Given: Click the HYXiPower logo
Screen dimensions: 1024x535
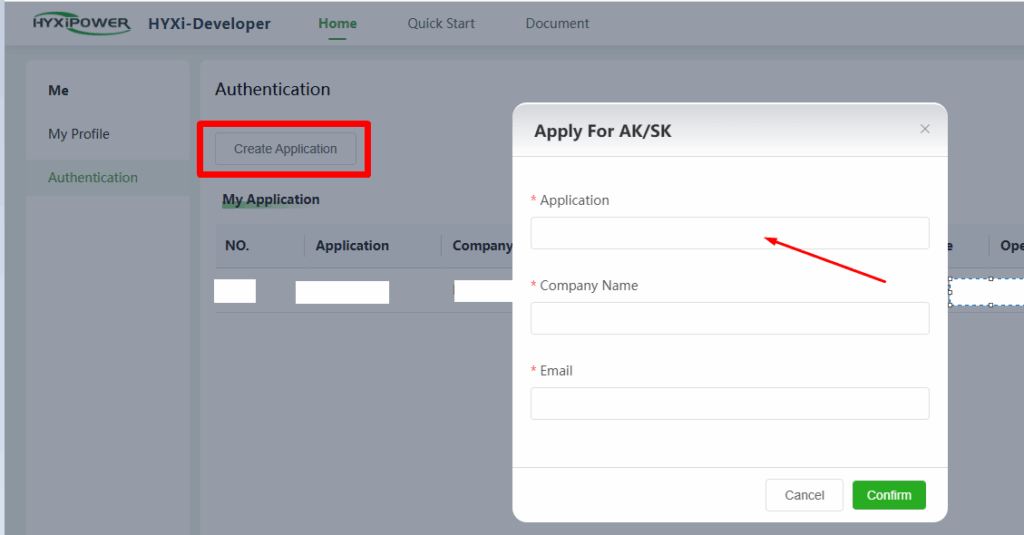Looking at the screenshot, I should (x=81, y=23).
